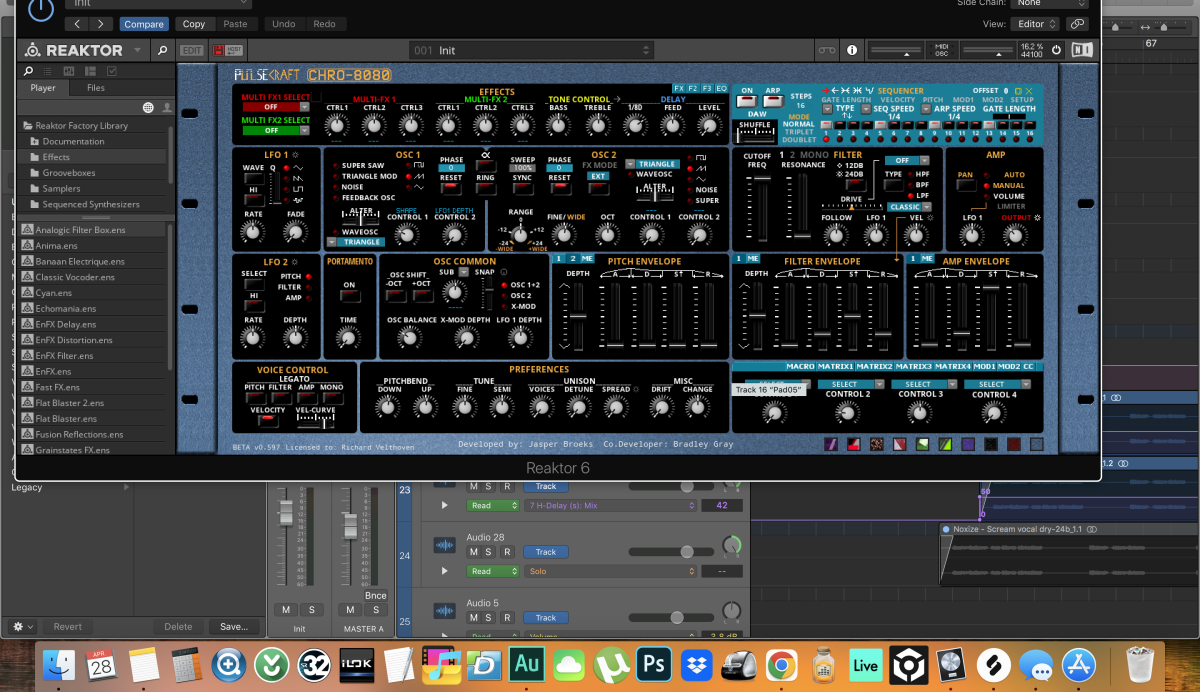Click the Track button on Audio 28
Screen dimensions: 1200x692
coord(545,552)
